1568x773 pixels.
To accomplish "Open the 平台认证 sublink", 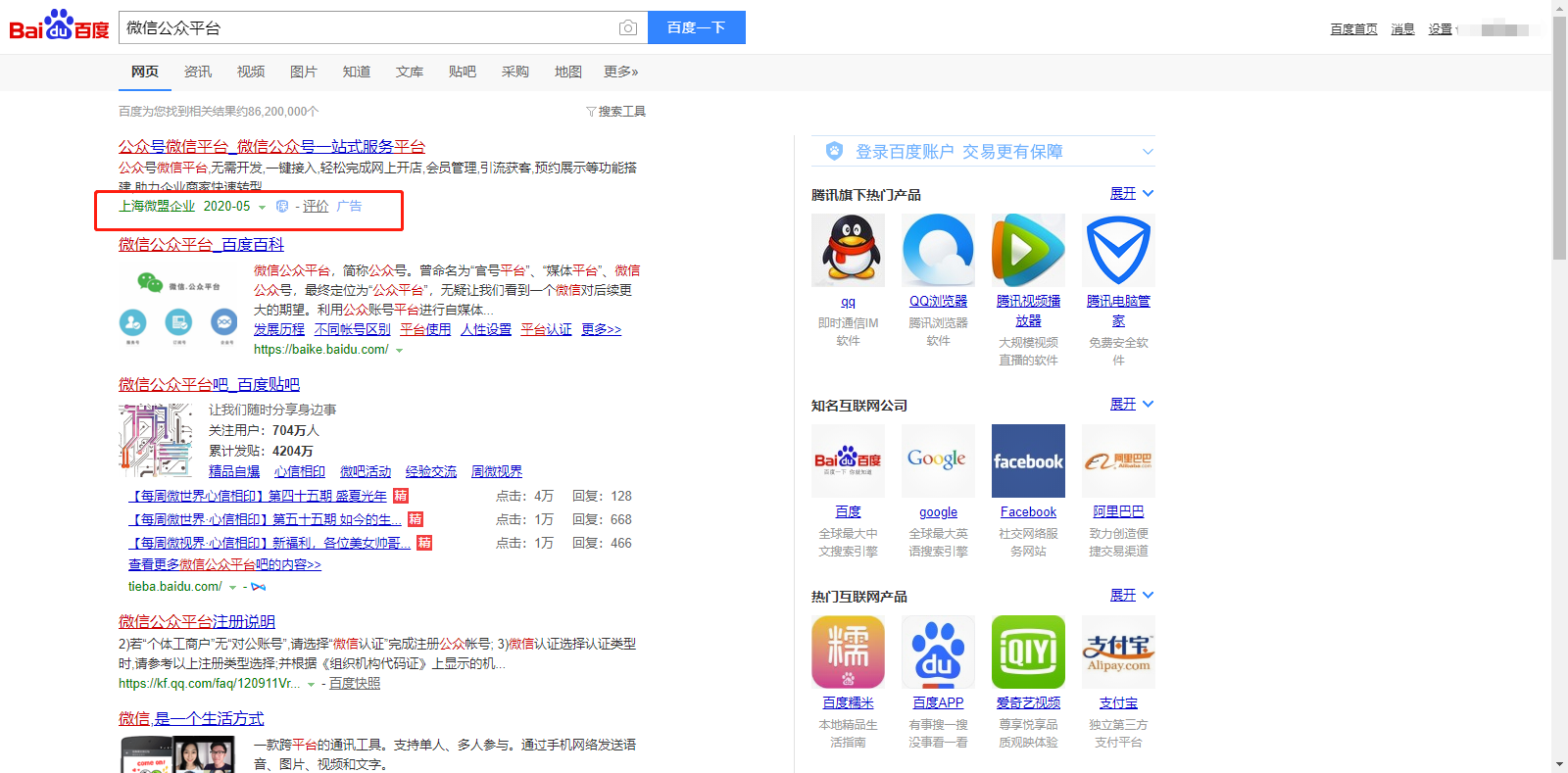I will tap(546, 329).
